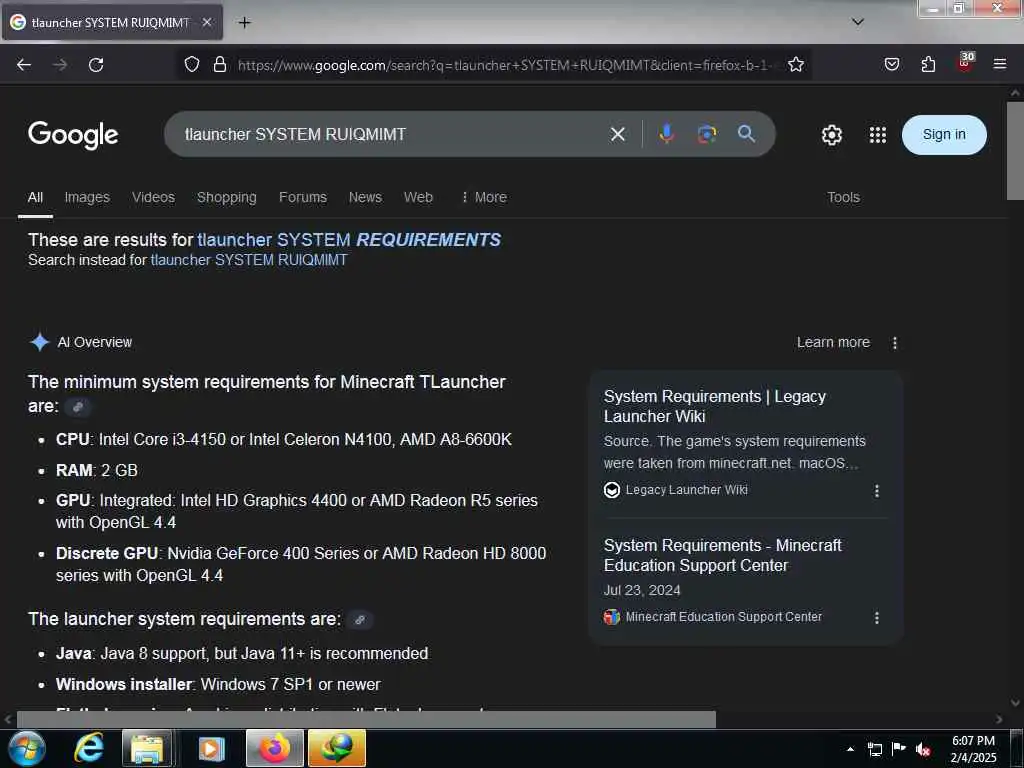Click the site security padlock icon
Screen dimensions: 1024x768
(220, 65)
